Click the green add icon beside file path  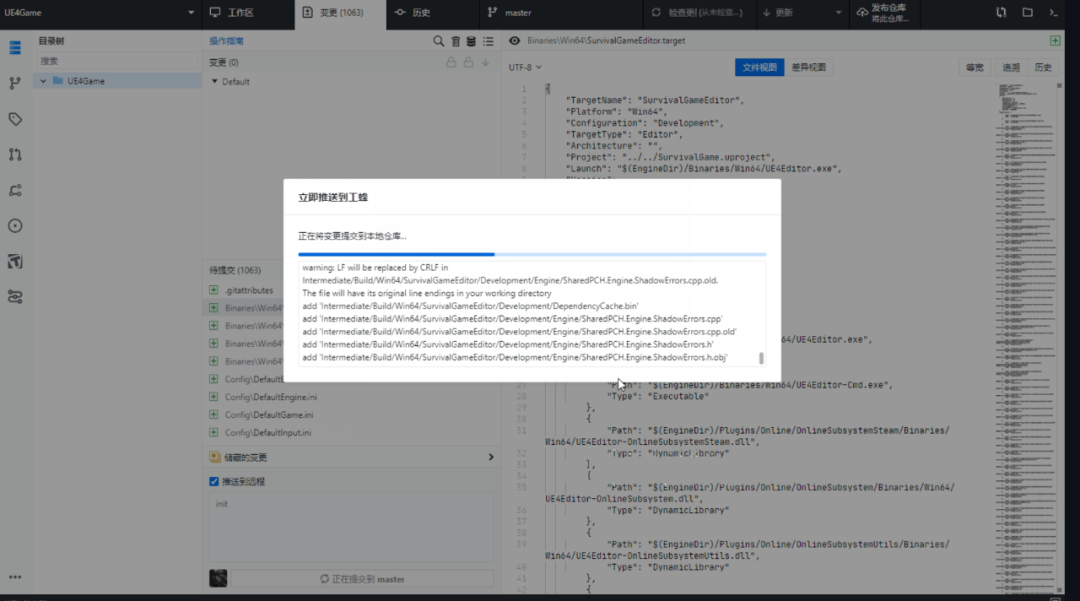tap(1055, 41)
